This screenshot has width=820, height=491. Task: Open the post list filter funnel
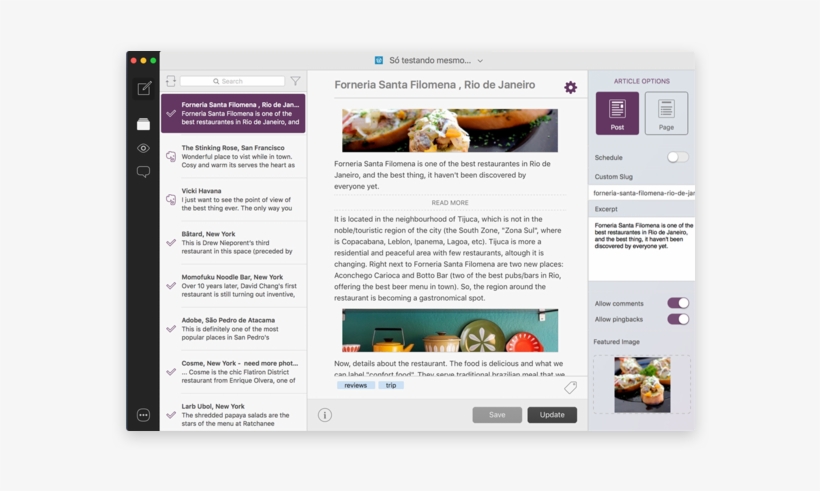click(x=295, y=81)
